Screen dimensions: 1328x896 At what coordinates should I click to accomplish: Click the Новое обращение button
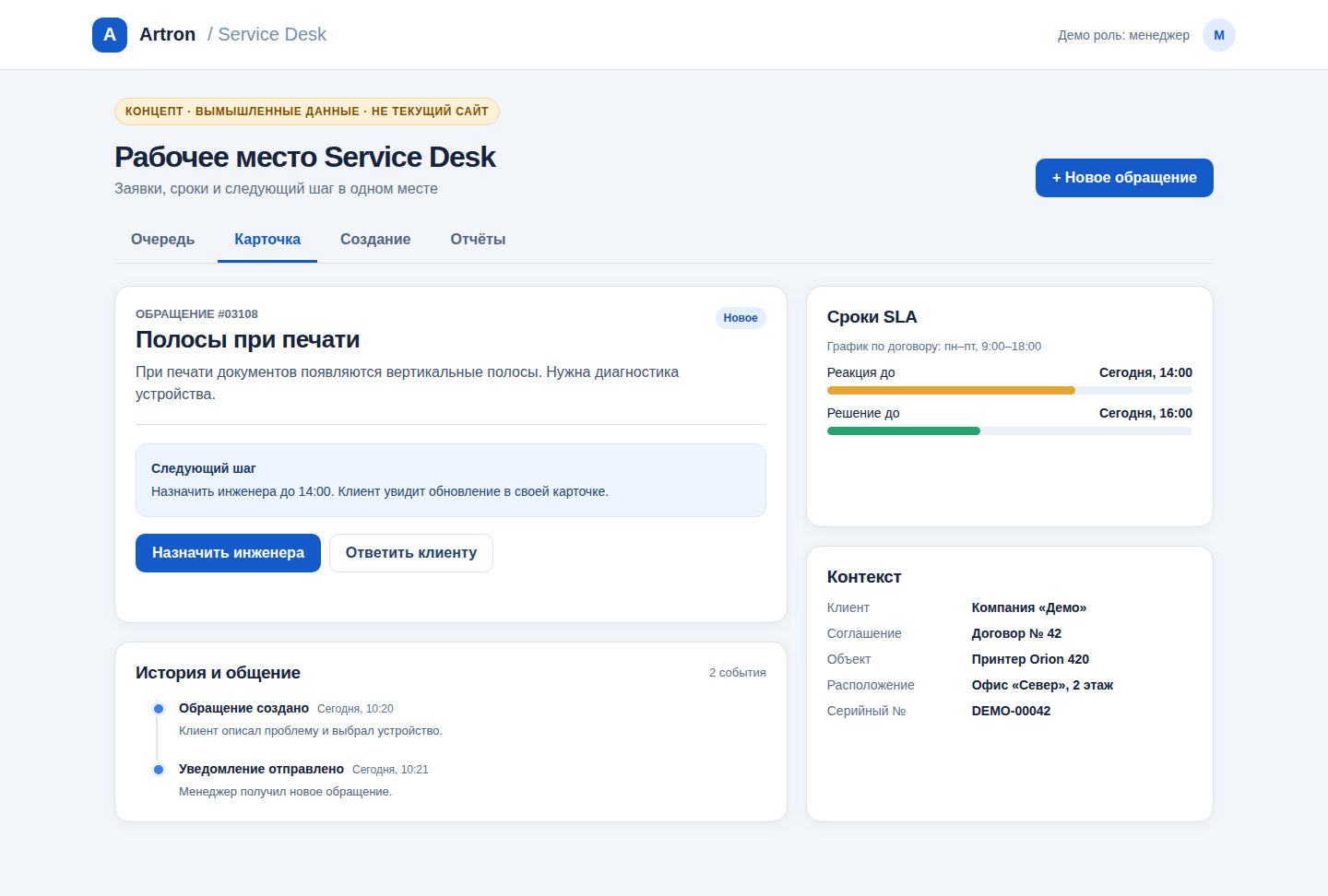click(1124, 178)
